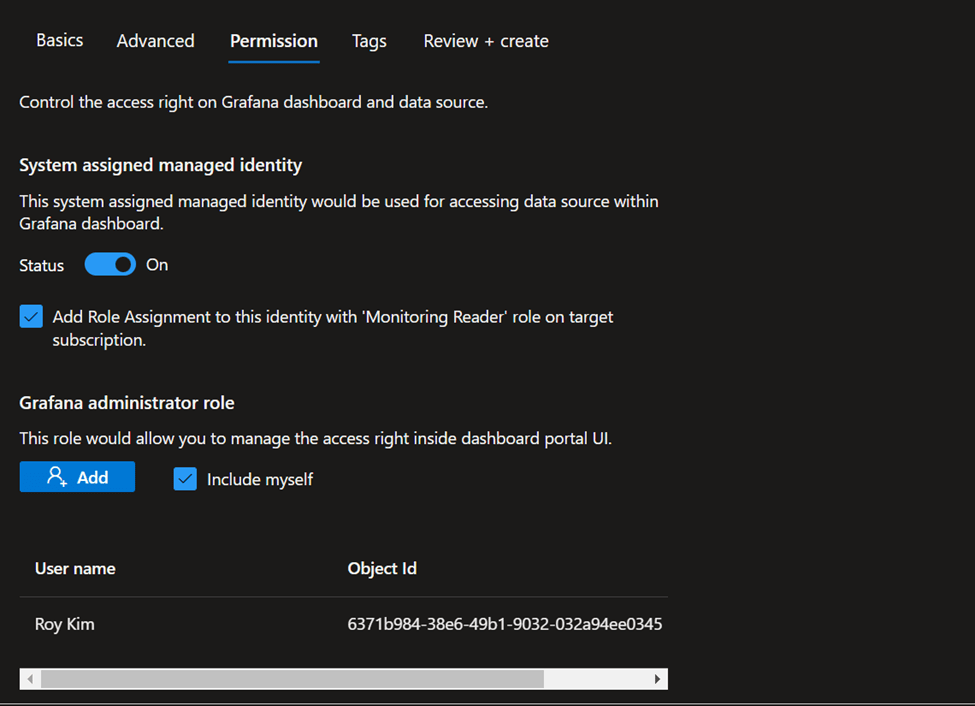This screenshot has width=975, height=706.
Task: Click the Include myself label text
Action: click(260, 480)
